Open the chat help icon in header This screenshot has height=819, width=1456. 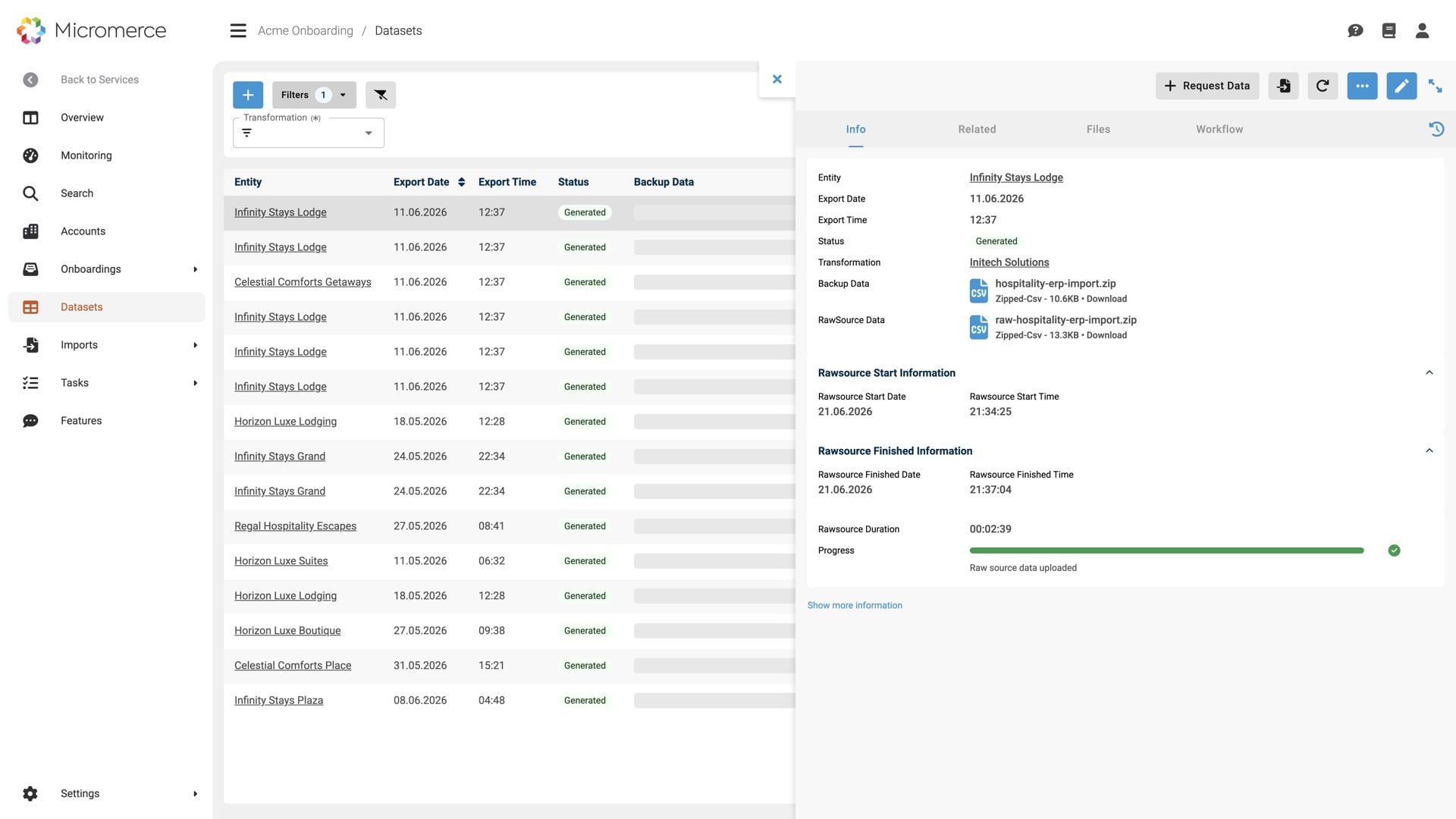point(1355,31)
